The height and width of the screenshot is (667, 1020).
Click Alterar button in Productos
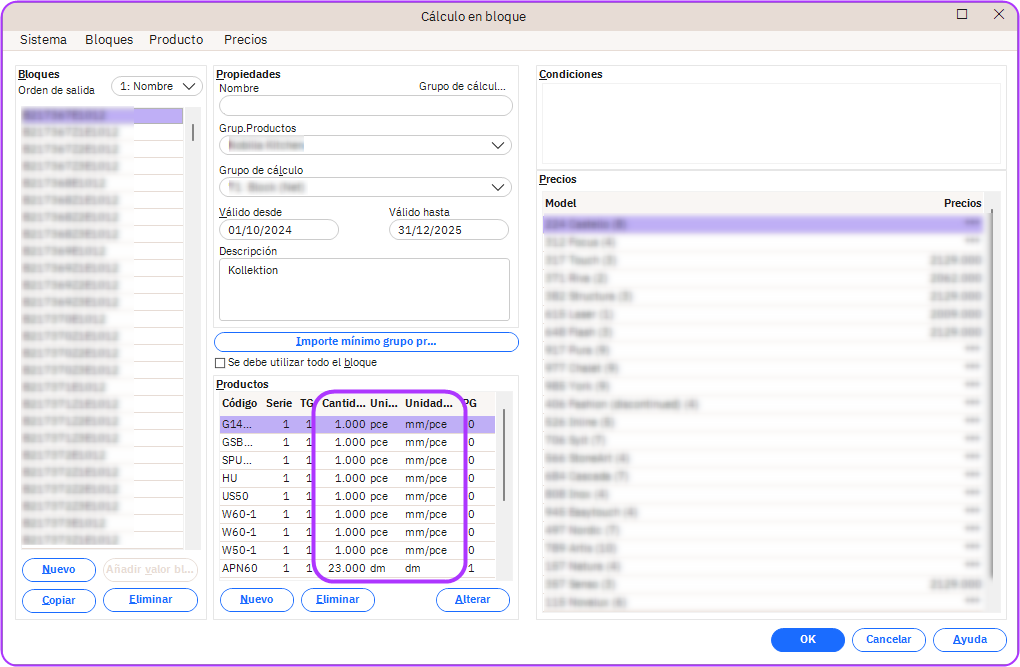click(472, 600)
